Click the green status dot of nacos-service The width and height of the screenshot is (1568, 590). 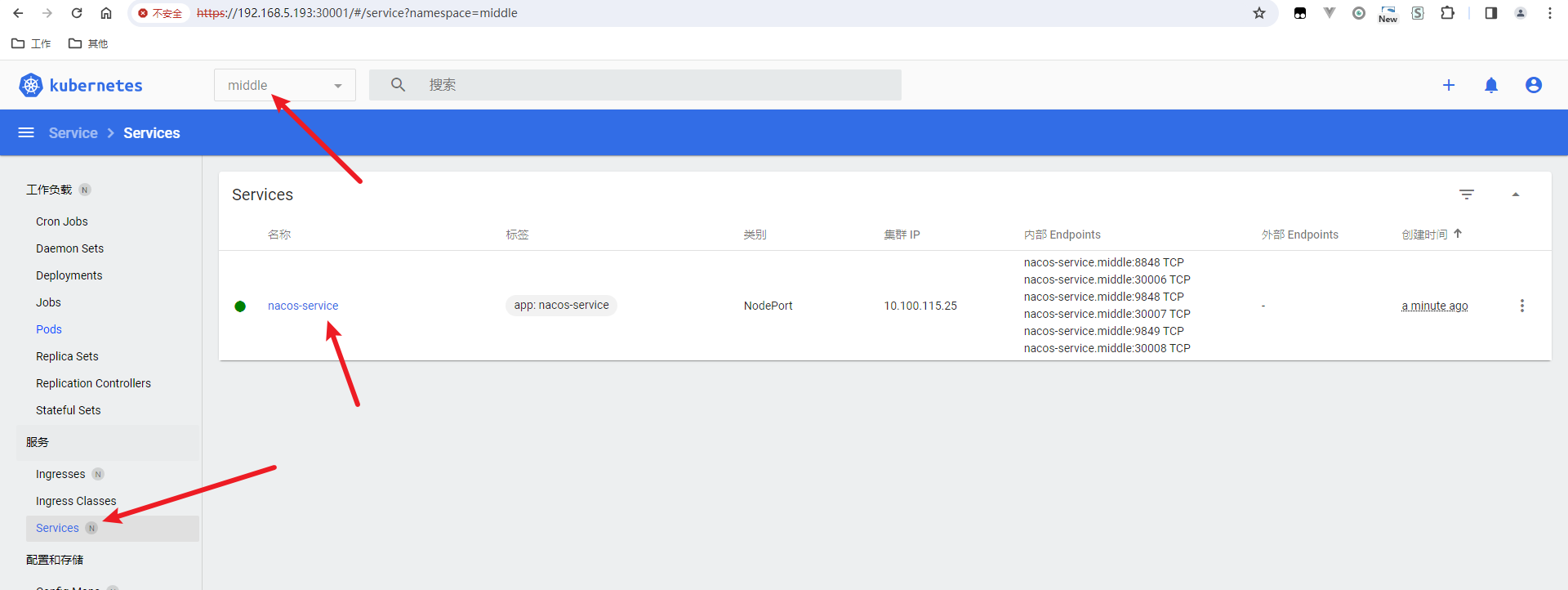point(240,306)
